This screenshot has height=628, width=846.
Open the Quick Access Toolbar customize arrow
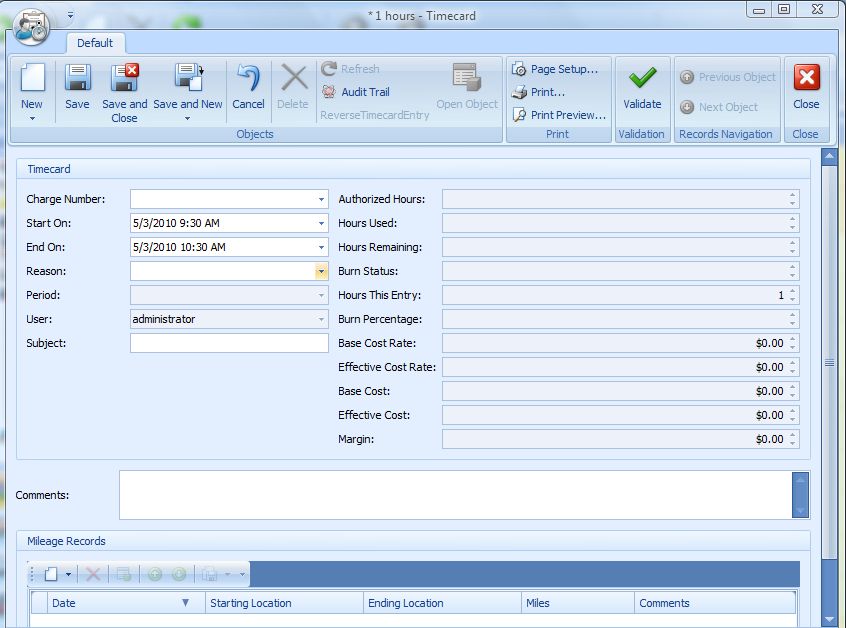pyautogui.click(x=71, y=15)
